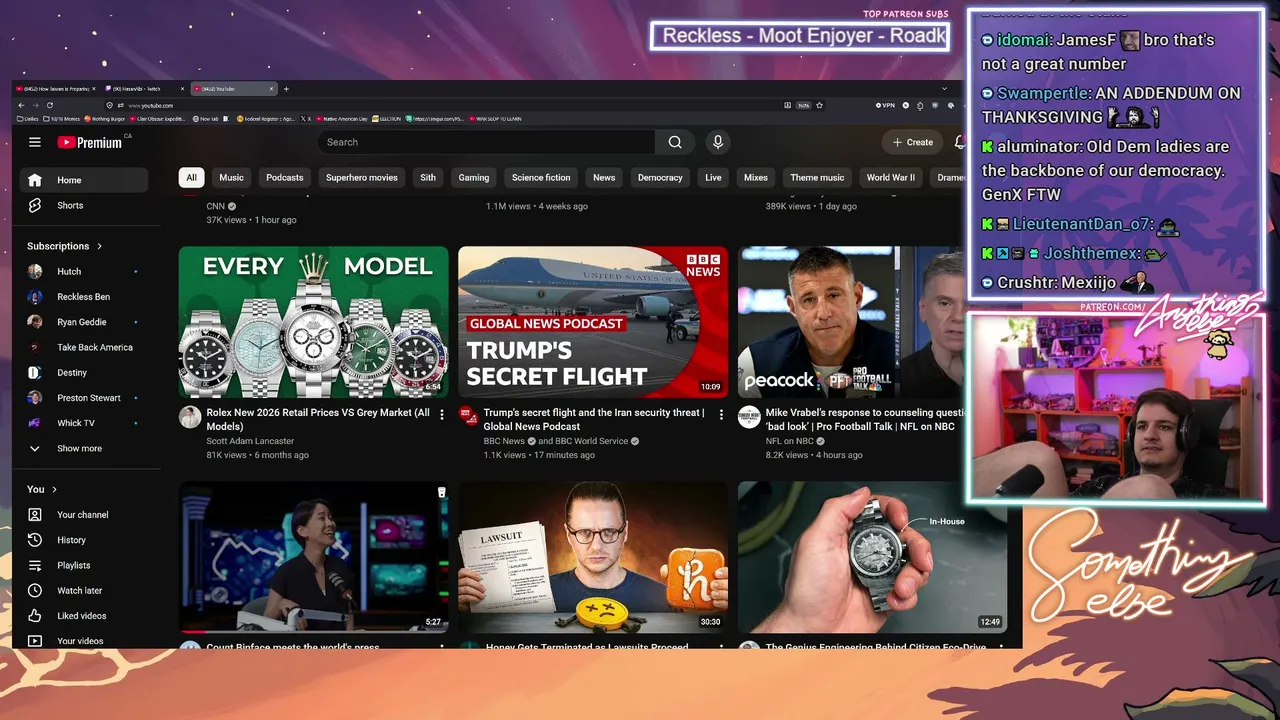Click the Create button
This screenshot has width=1280, height=720.
point(912,142)
